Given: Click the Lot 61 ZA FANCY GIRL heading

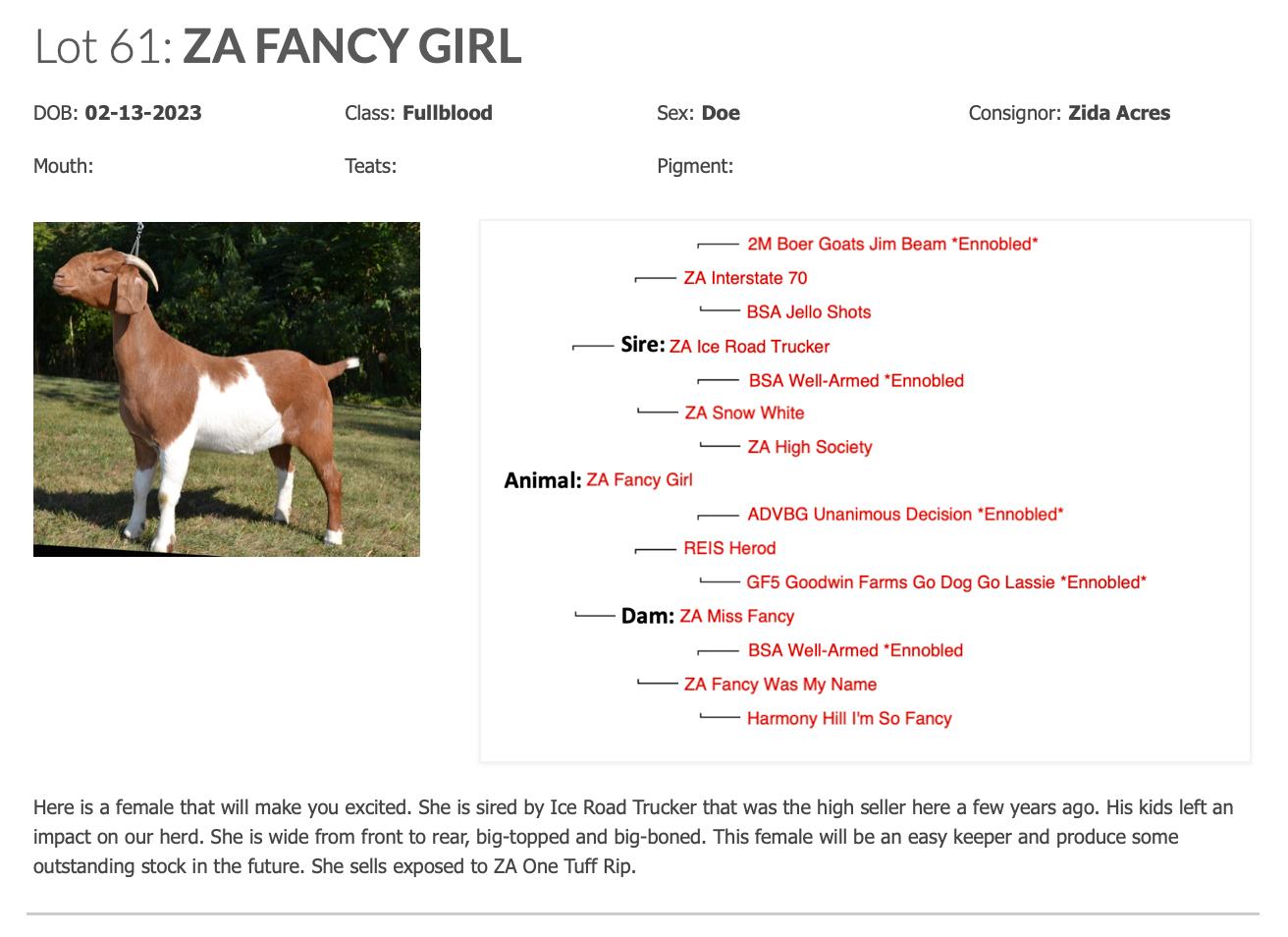Looking at the screenshot, I should pos(278,46).
